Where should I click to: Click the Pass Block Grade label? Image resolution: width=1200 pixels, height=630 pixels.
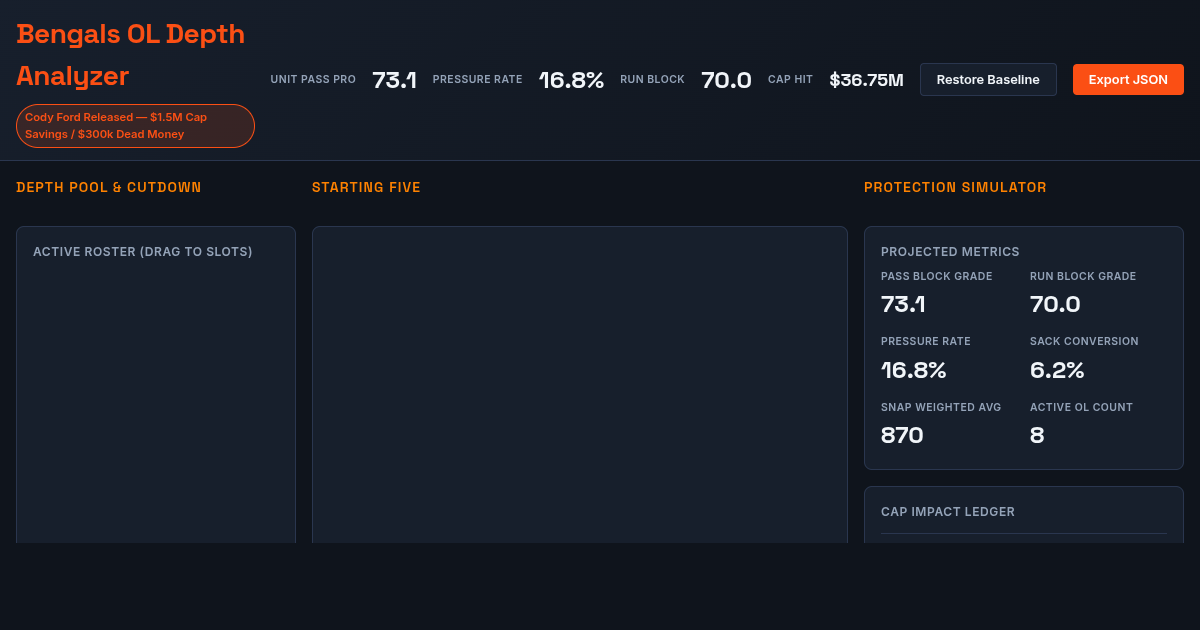tap(937, 276)
